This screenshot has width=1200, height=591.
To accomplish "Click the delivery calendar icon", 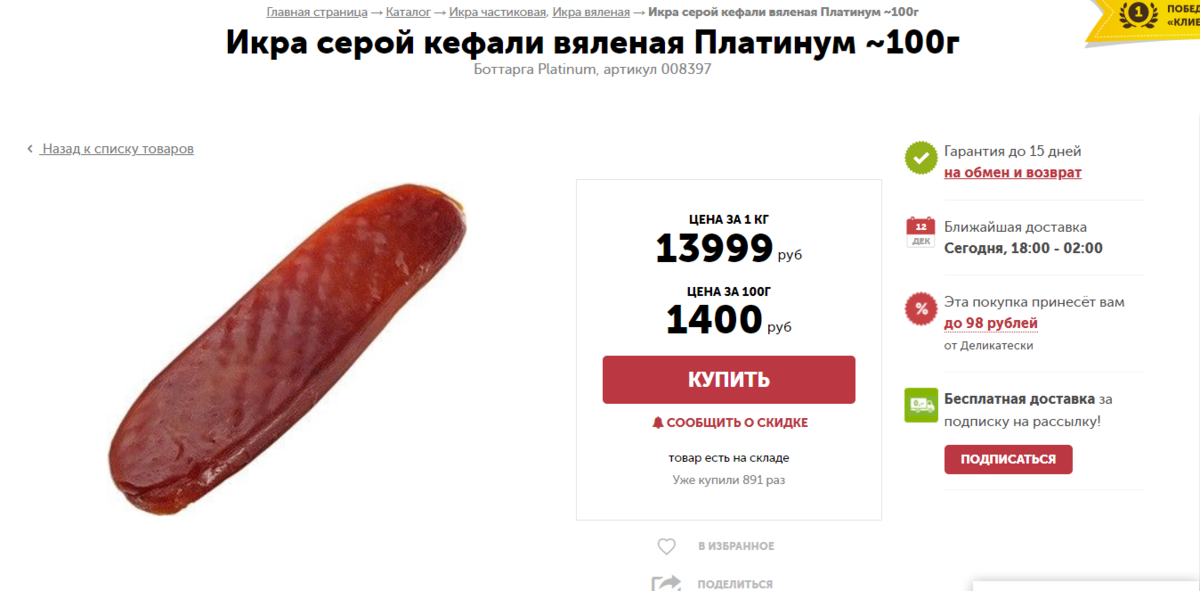I will click(x=920, y=232).
